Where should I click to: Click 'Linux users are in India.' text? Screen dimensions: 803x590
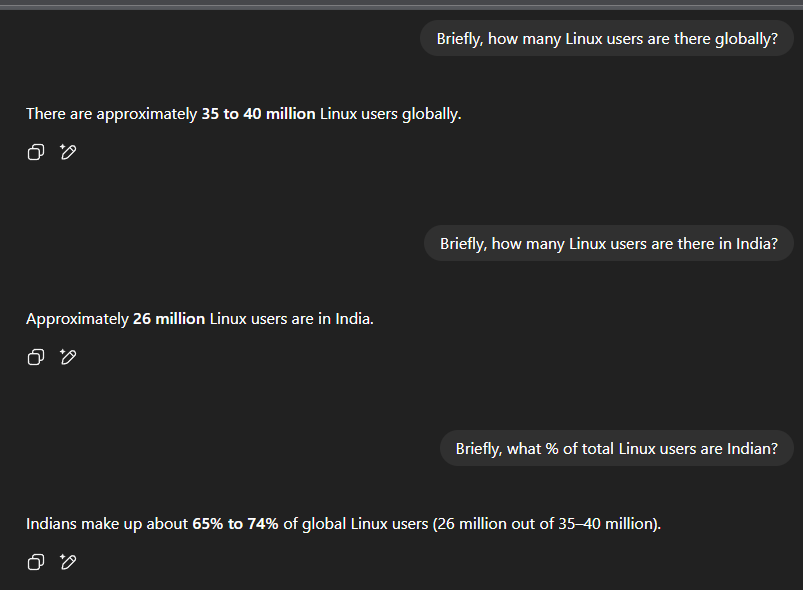point(291,319)
